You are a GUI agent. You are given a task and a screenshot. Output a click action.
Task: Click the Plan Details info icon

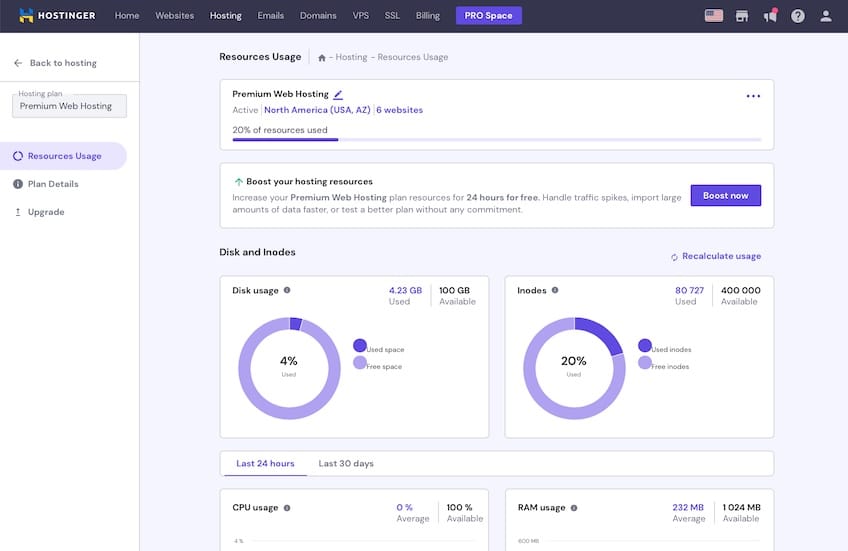point(18,184)
